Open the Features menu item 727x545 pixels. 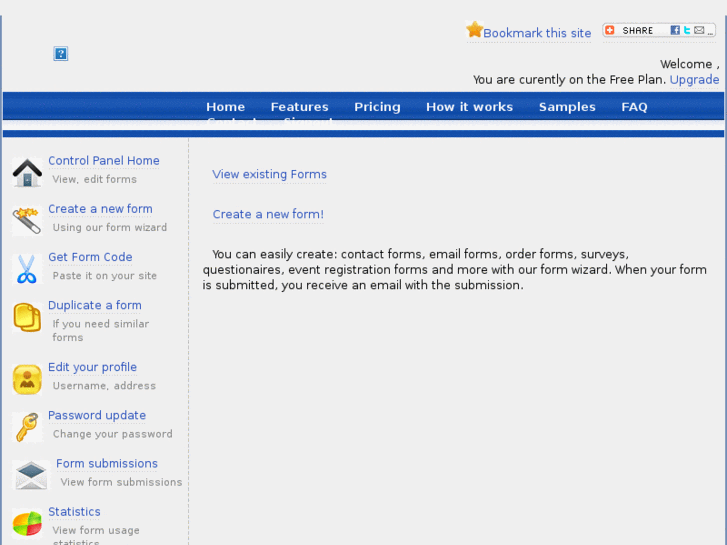(x=300, y=107)
